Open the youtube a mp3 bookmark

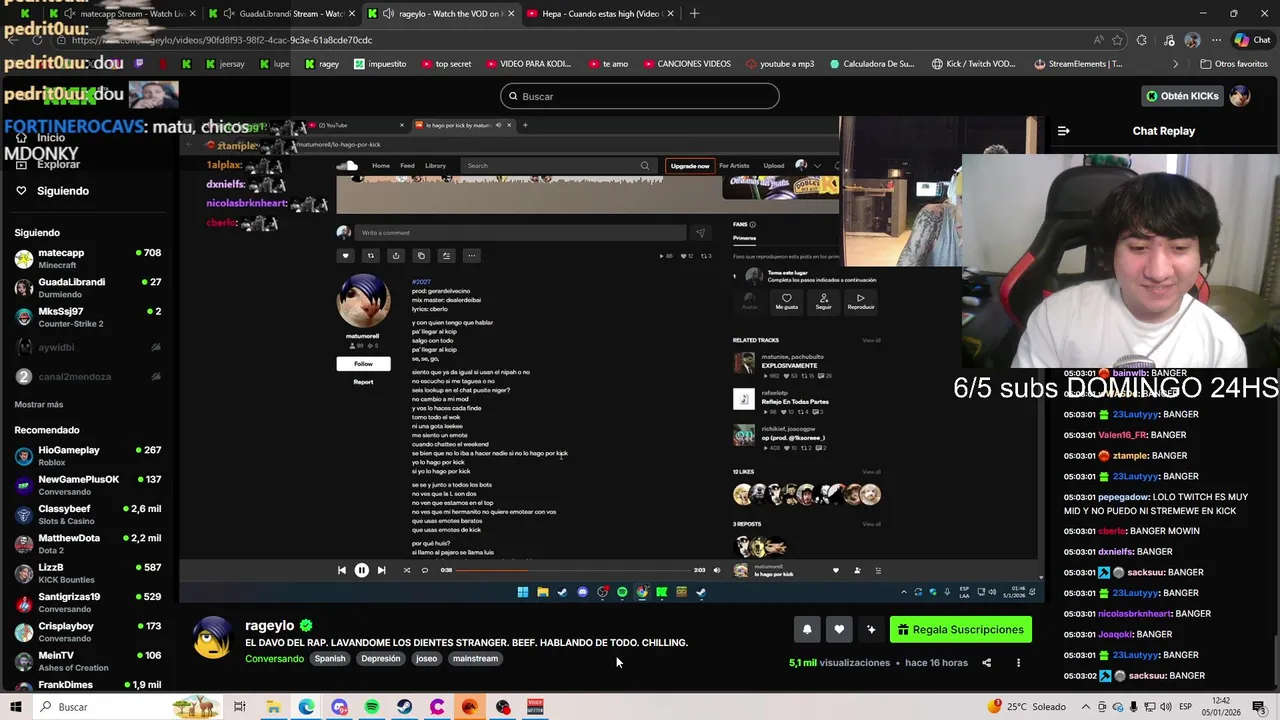tap(780, 64)
